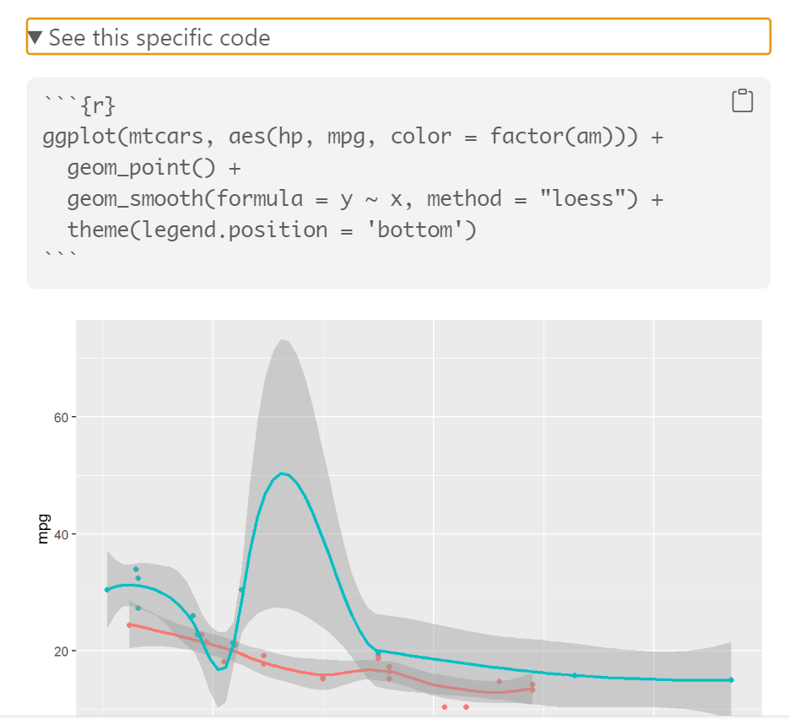The width and height of the screenshot is (789, 719).
Task: Click the rightmost teal data point
Action: tap(731, 680)
